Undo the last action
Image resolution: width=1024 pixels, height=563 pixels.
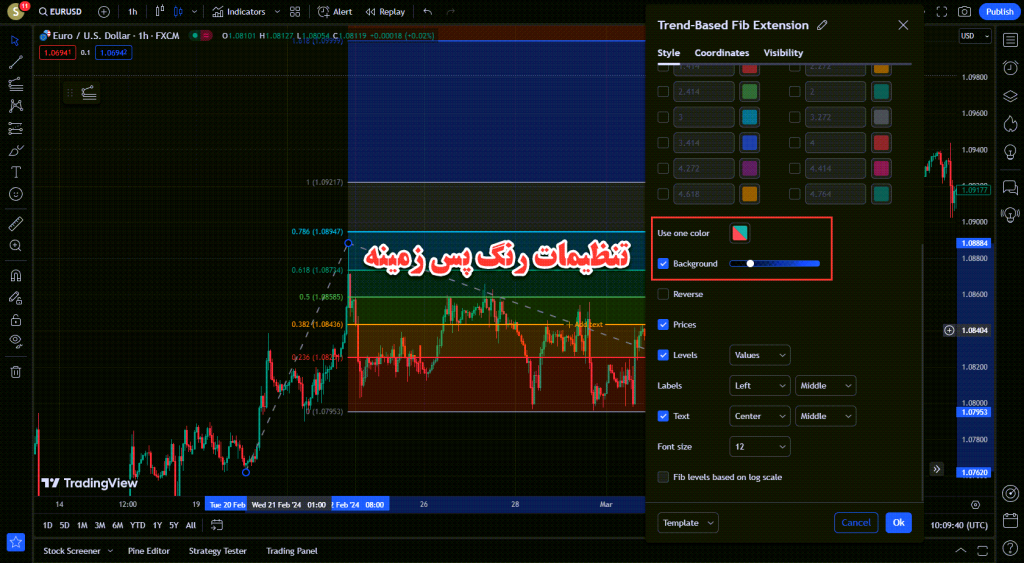point(427,12)
